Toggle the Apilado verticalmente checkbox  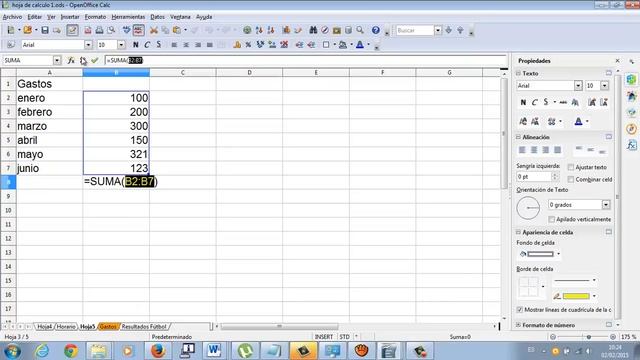(551, 220)
